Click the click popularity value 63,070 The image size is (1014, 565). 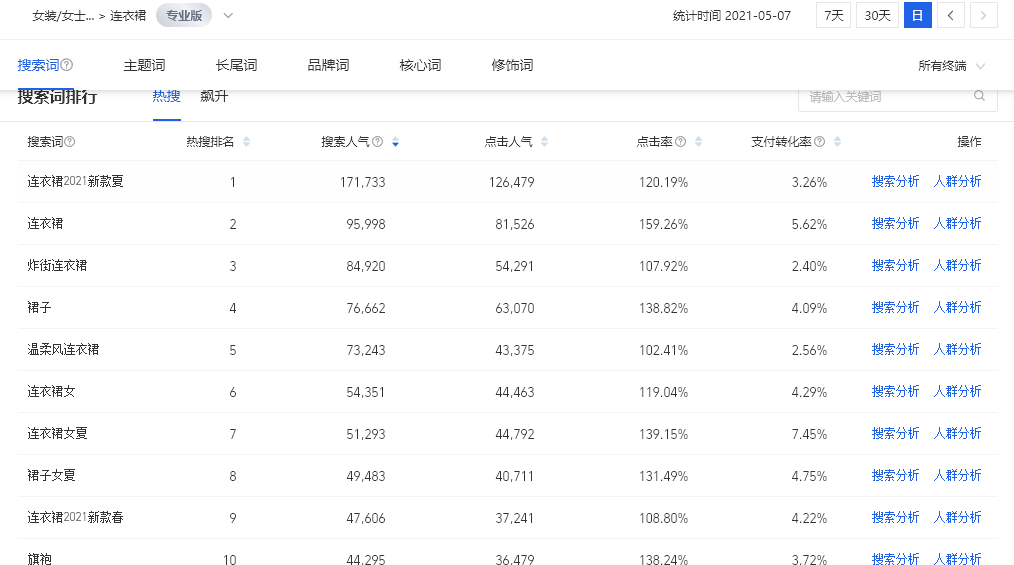tap(515, 308)
